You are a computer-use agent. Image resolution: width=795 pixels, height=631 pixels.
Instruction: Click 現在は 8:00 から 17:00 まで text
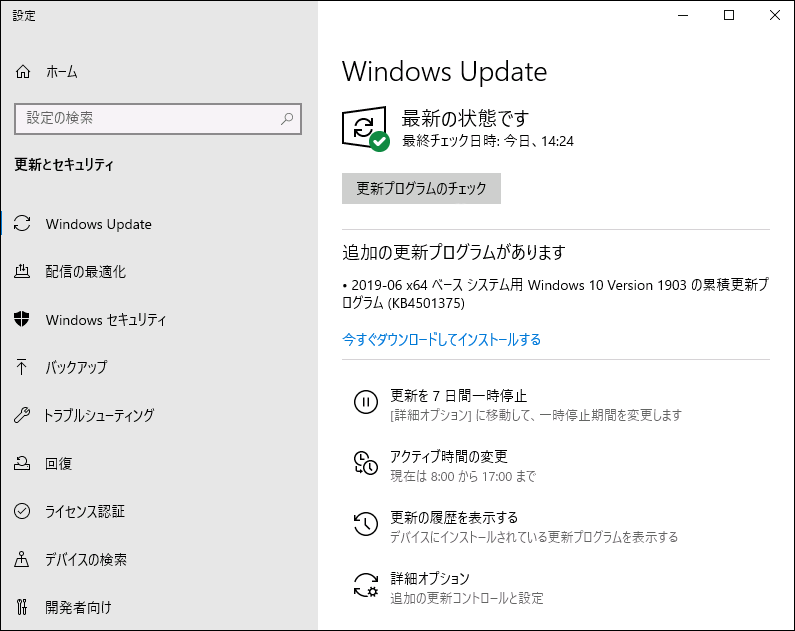[463, 476]
